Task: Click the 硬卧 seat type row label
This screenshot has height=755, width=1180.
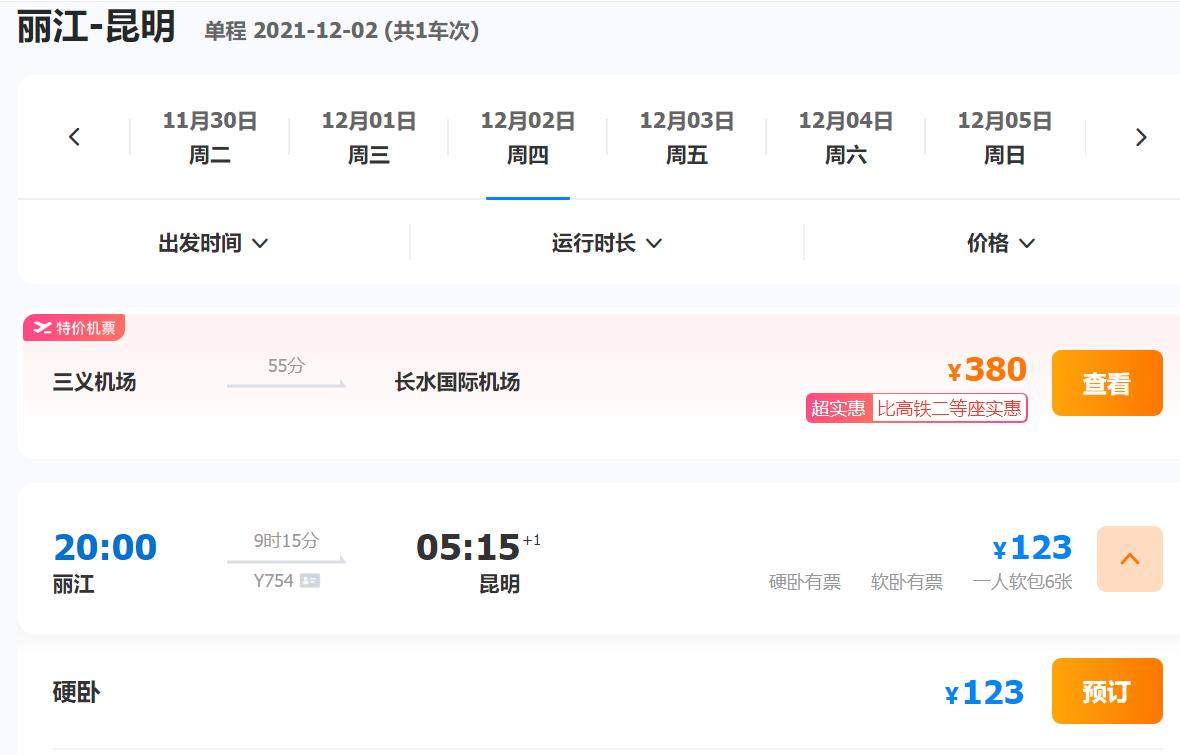Action: click(x=76, y=692)
